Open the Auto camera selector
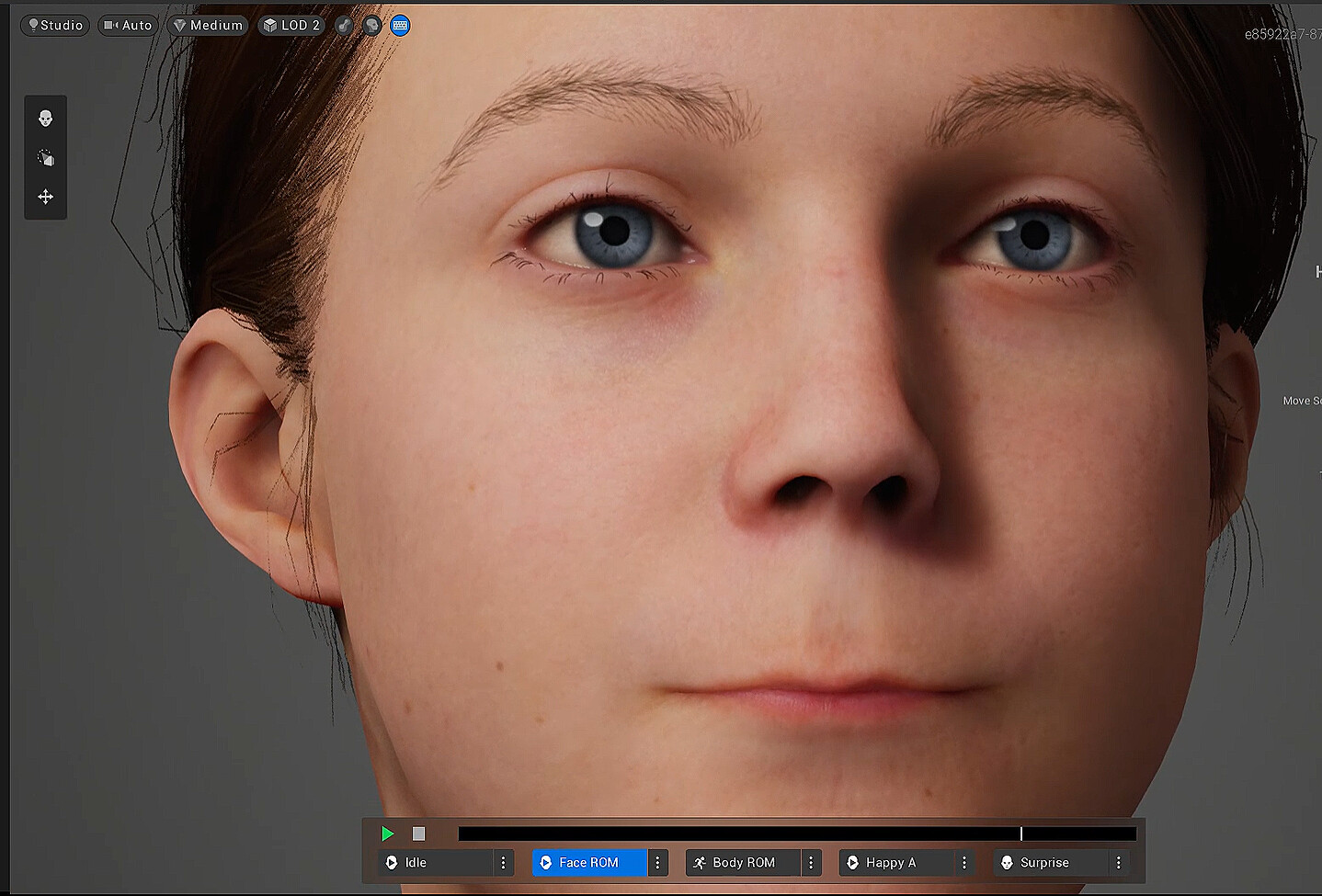Image resolution: width=1322 pixels, height=896 pixels. (x=128, y=25)
